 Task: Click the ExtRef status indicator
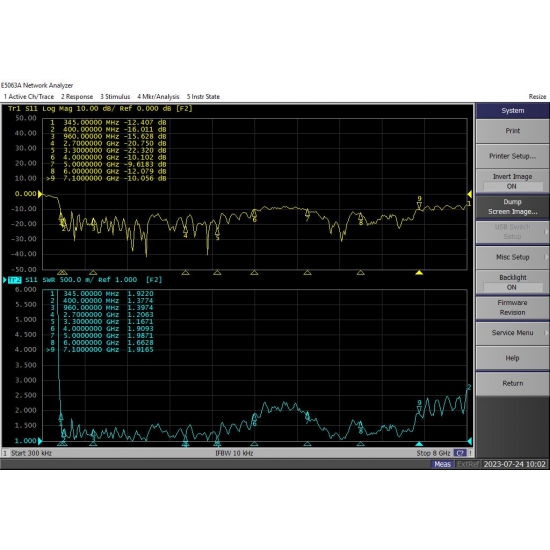pos(468,464)
